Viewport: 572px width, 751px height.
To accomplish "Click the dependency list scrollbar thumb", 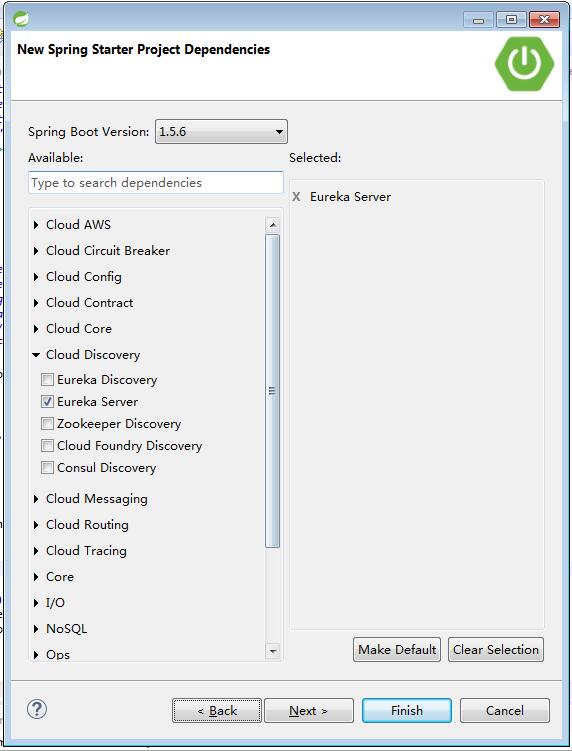I will tap(273, 390).
